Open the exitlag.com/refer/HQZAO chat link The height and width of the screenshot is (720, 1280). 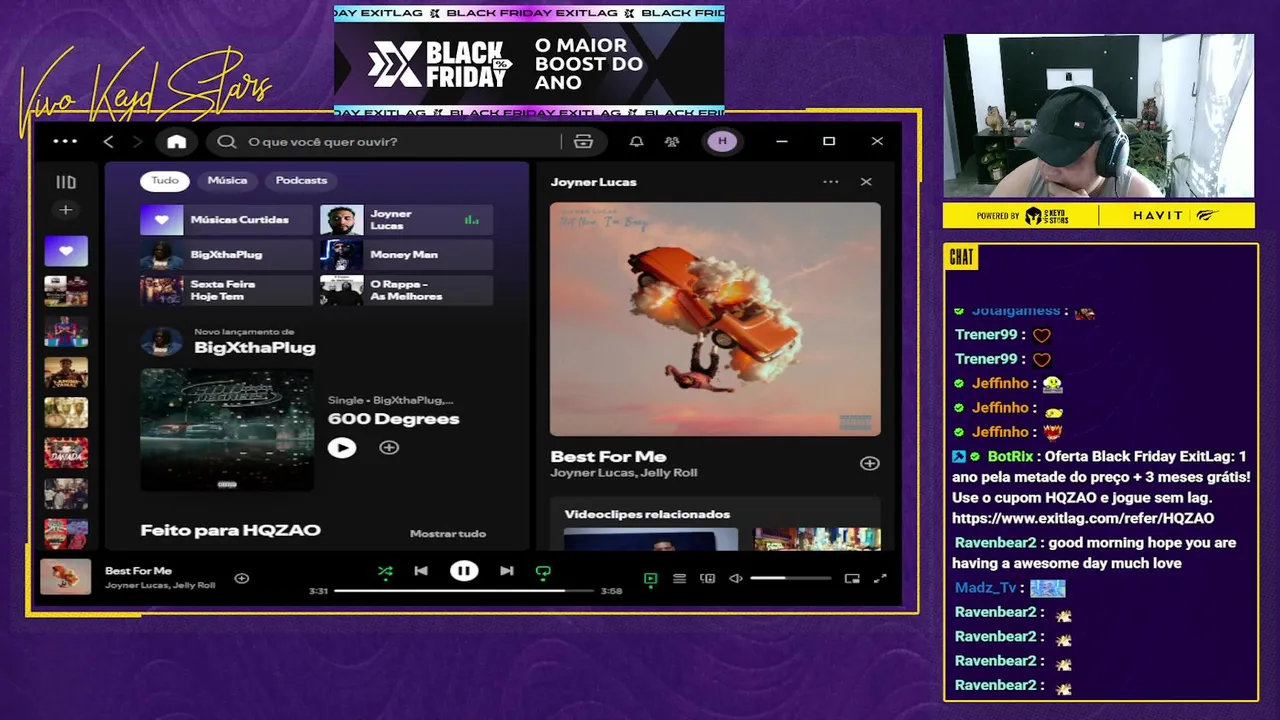[1083, 518]
